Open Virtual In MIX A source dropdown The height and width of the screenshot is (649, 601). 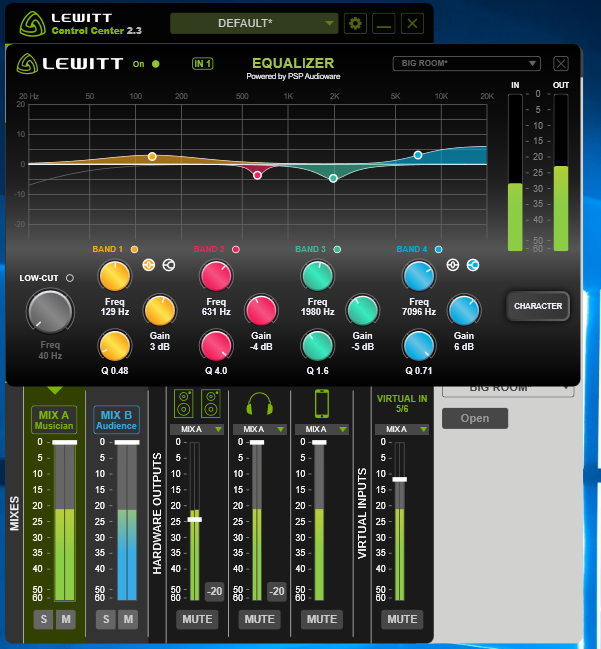pos(402,429)
